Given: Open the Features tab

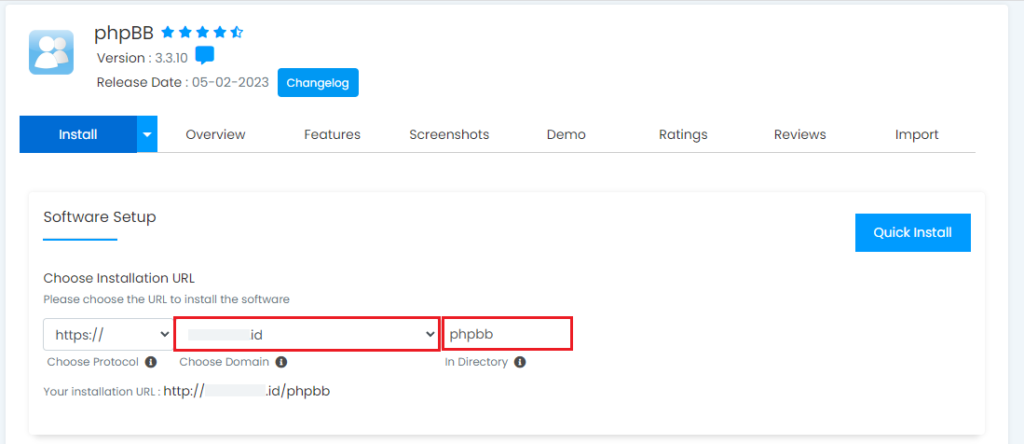Looking at the screenshot, I should pos(332,135).
